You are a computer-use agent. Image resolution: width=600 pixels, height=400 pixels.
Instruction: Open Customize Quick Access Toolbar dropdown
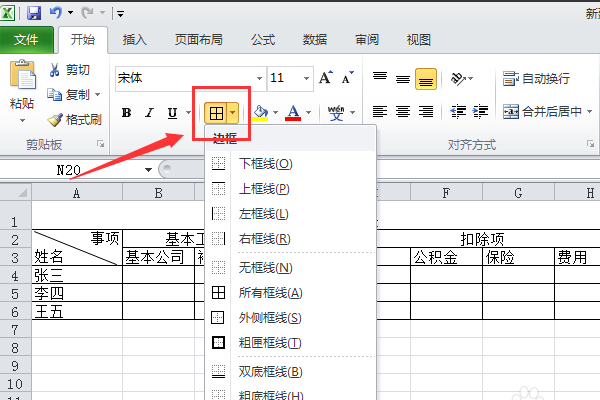pos(121,14)
